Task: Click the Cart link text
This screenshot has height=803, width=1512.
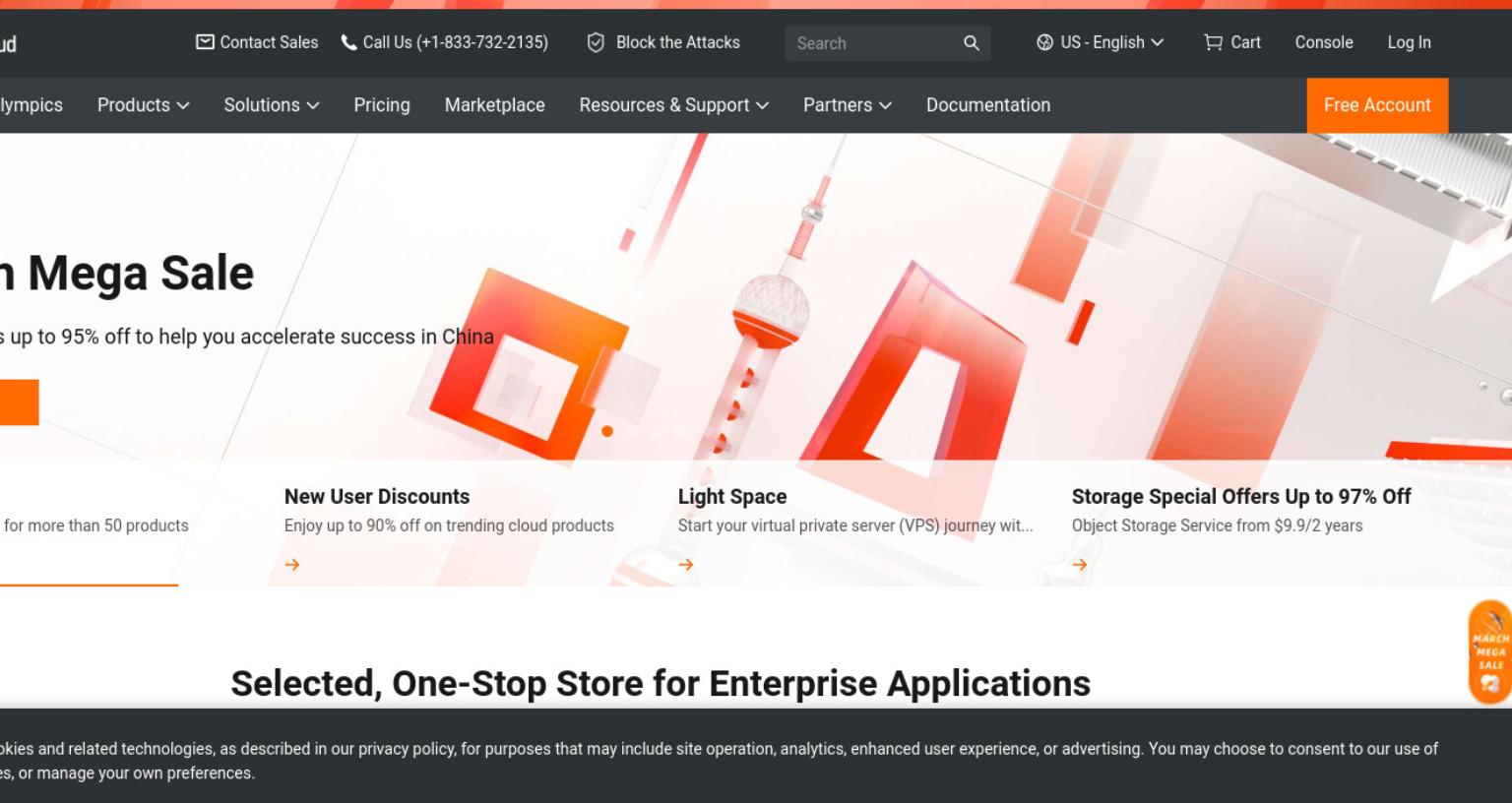Action: pyautogui.click(x=1245, y=42)
